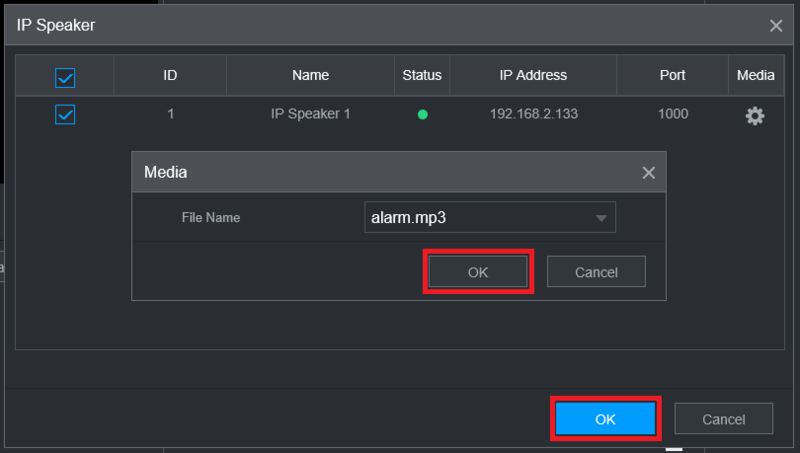The width and height of the screenshot is (800, 453).
Task: Uncheck the IP Speaker 1 row checkbox
Action: (65, 115)
